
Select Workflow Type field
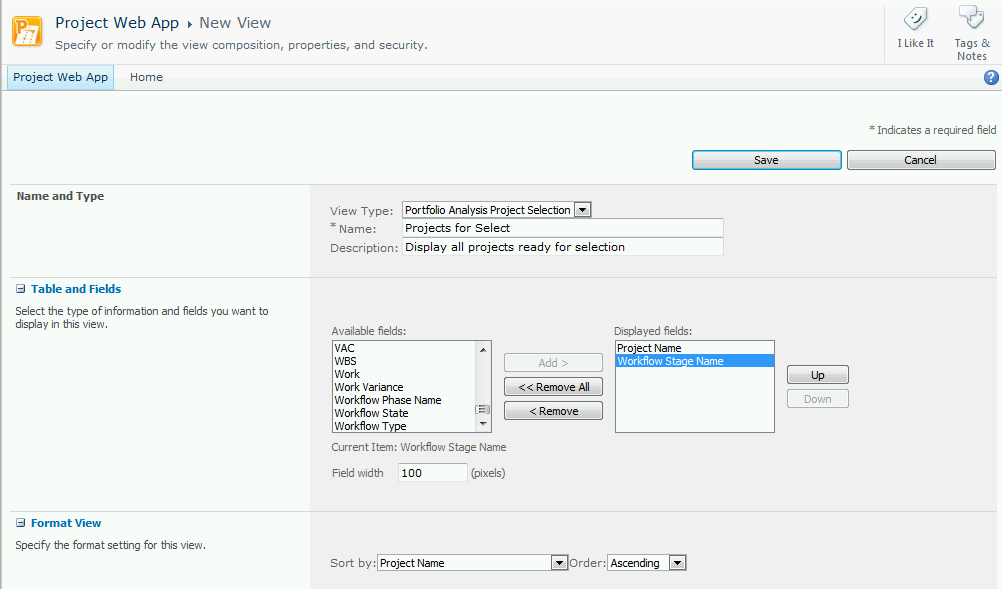[405, 426]
